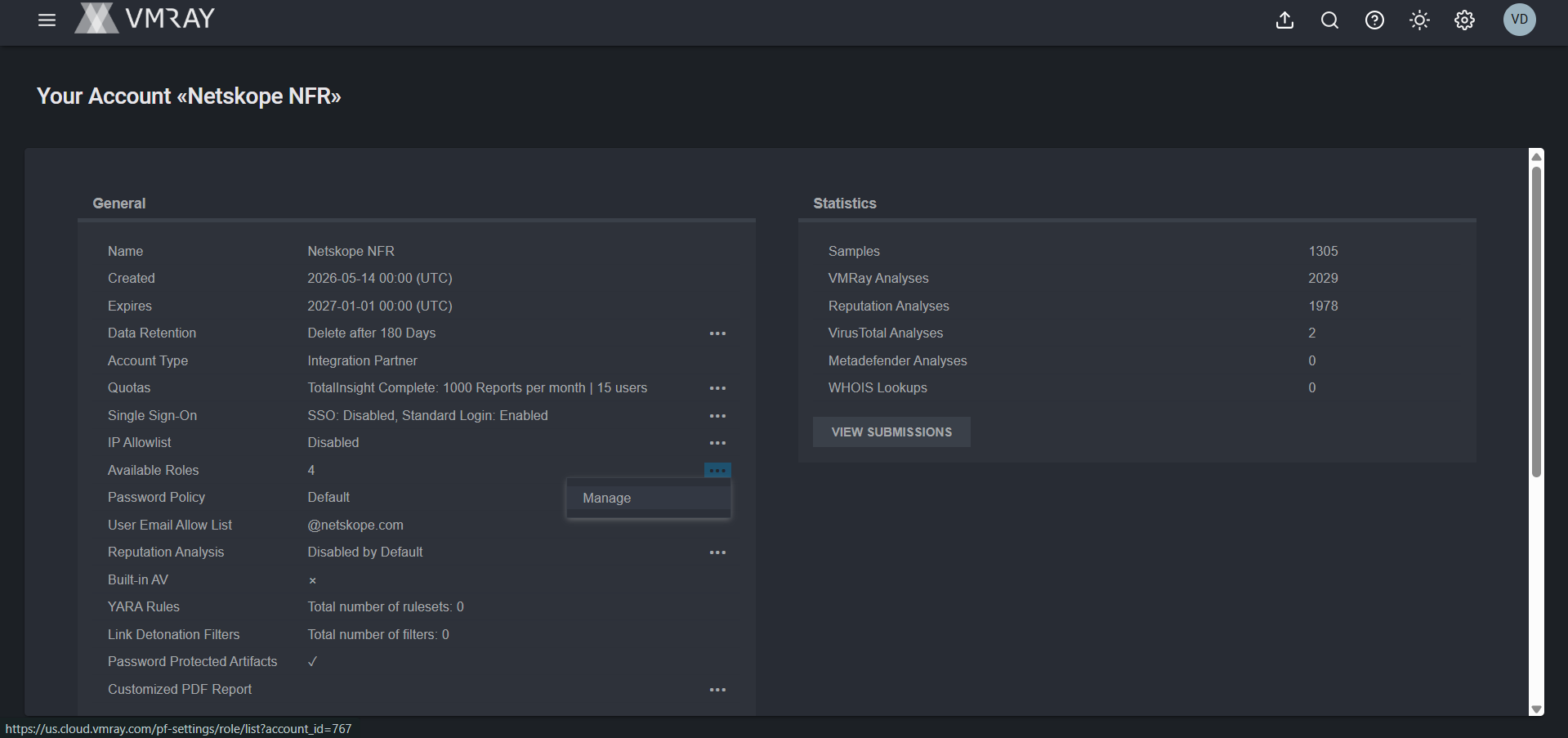Click the Delete after 180 Days value
This screenshot has height=738, width=1568.
click(x=372, y=333)
